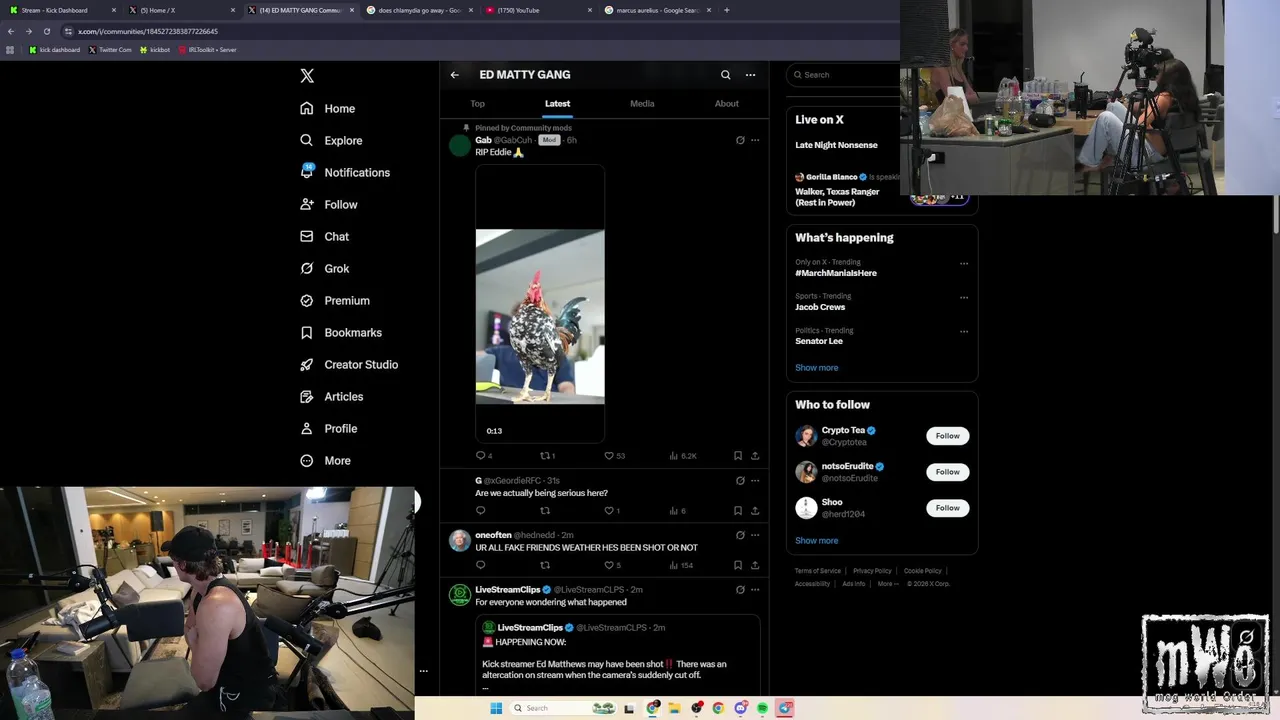Open Windows Start menu
This screenshot has height=720, width=1280.
(x=495, y=708)
